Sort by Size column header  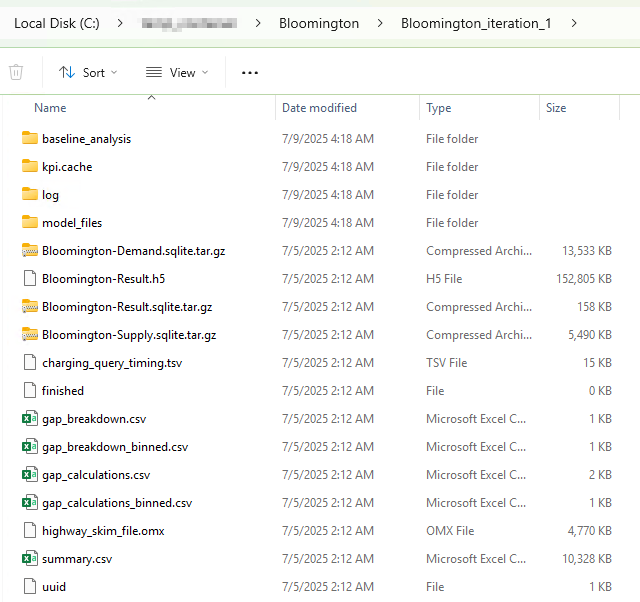pyautogui.click(x=556, y=108)
